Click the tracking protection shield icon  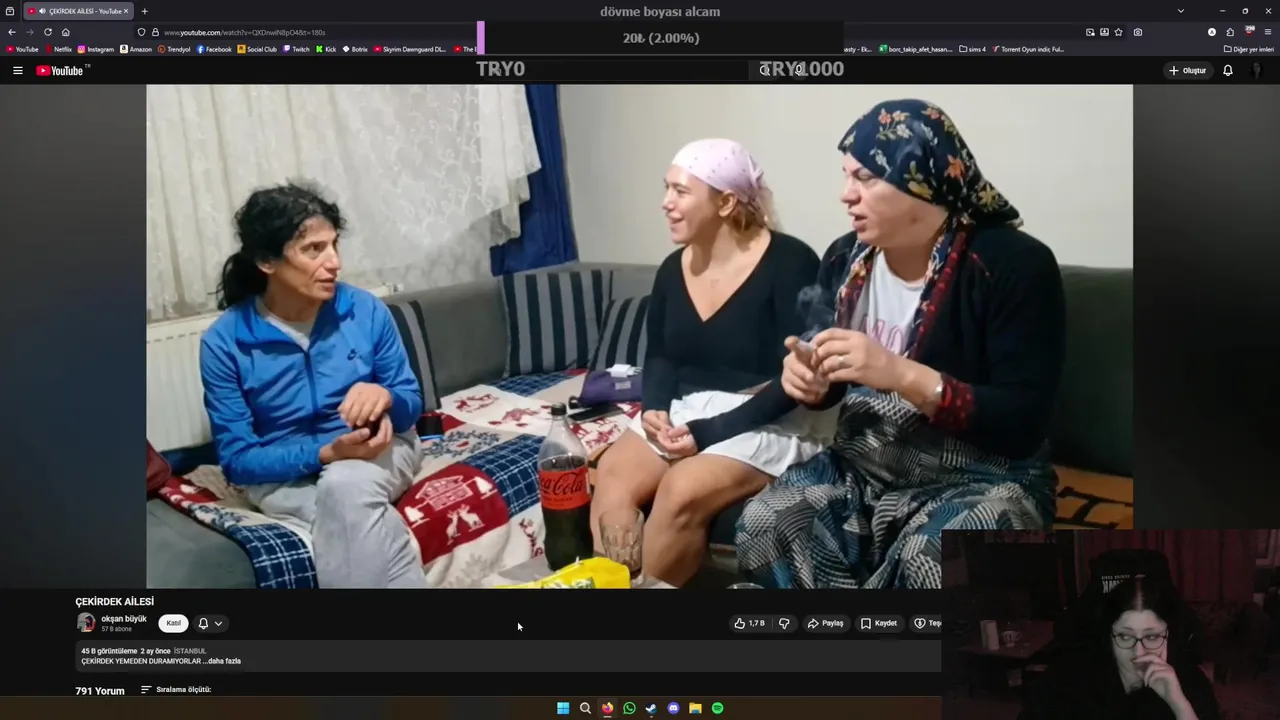(x=141, y=32)
